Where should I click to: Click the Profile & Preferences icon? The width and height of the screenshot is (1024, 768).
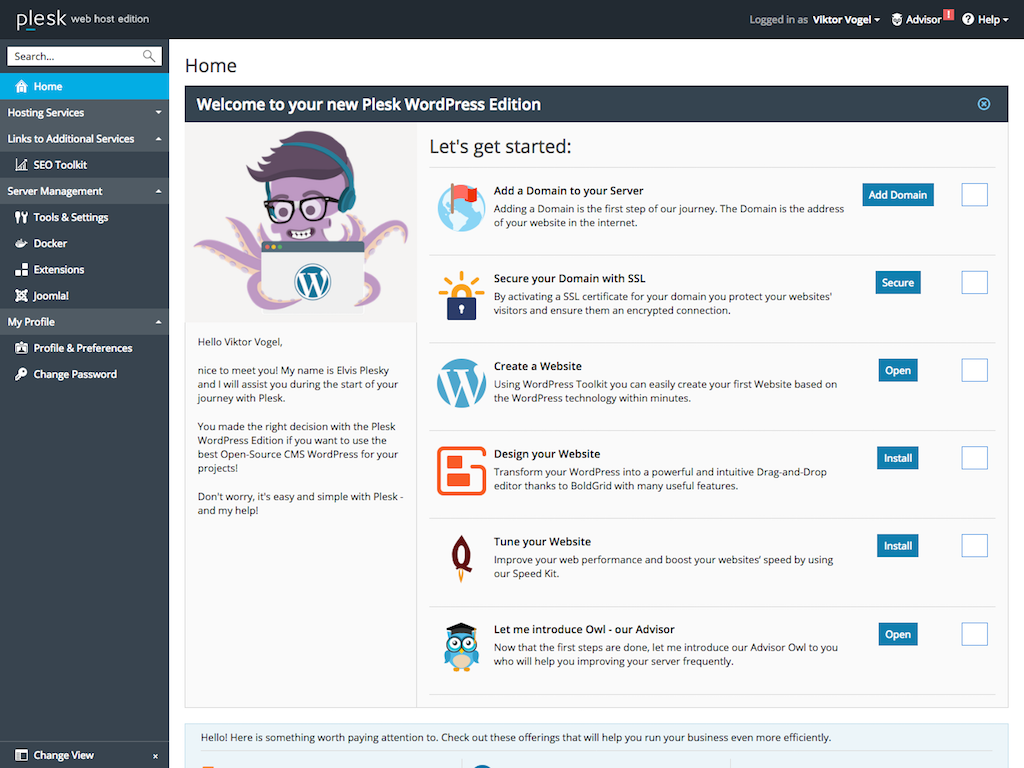click(21, 348)
